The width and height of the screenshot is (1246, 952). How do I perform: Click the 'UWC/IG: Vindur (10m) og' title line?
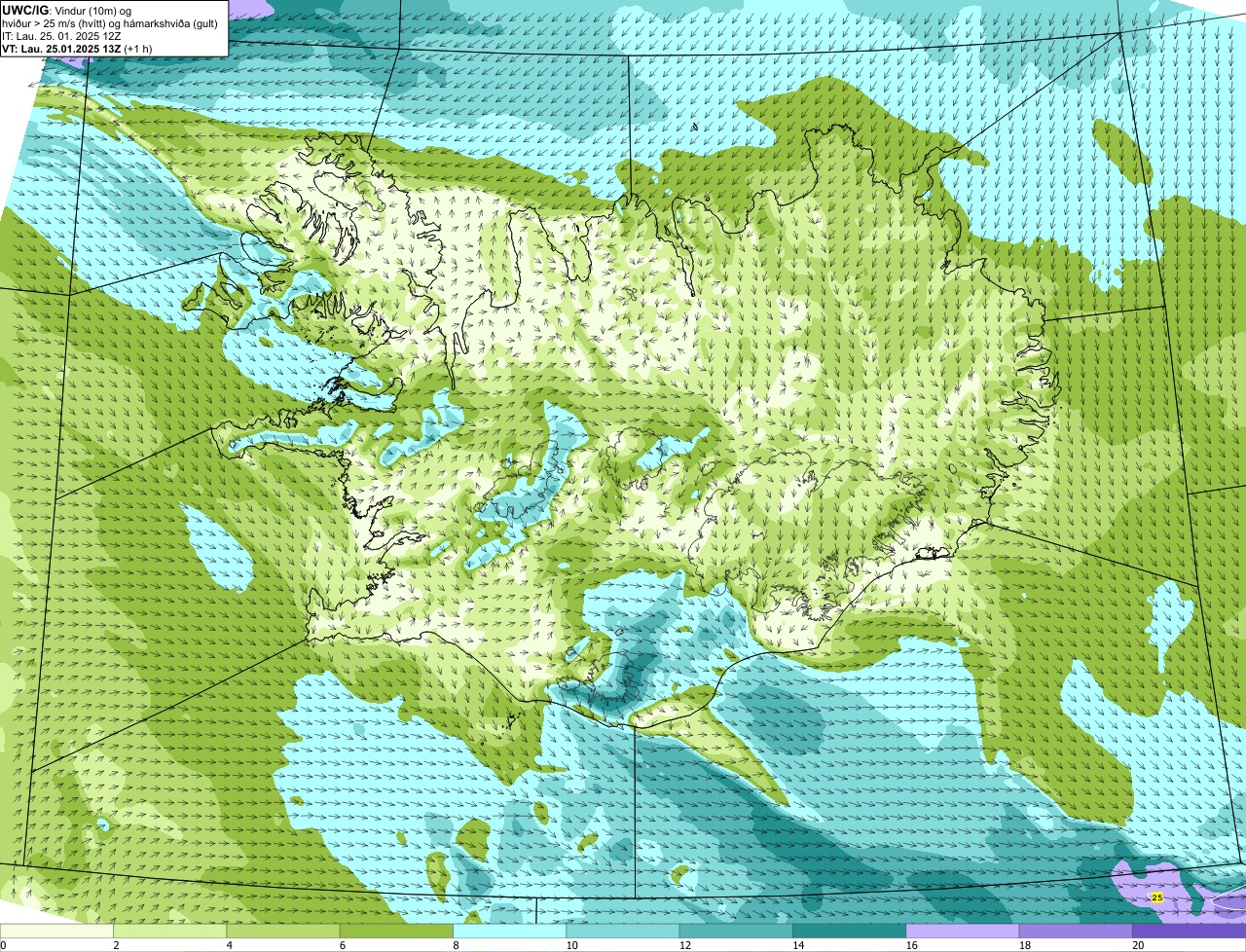point(66,10)
